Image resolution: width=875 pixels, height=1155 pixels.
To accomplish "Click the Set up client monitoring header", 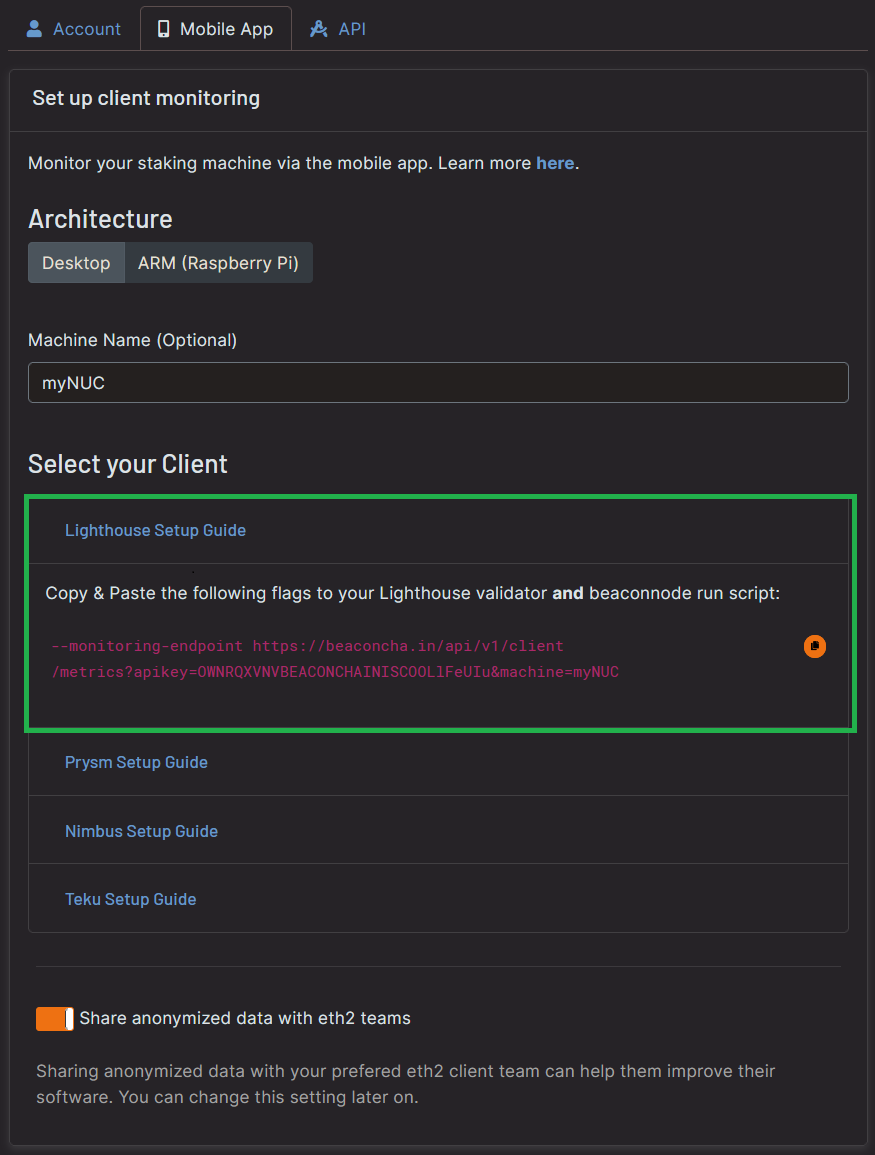I will 145,98.
